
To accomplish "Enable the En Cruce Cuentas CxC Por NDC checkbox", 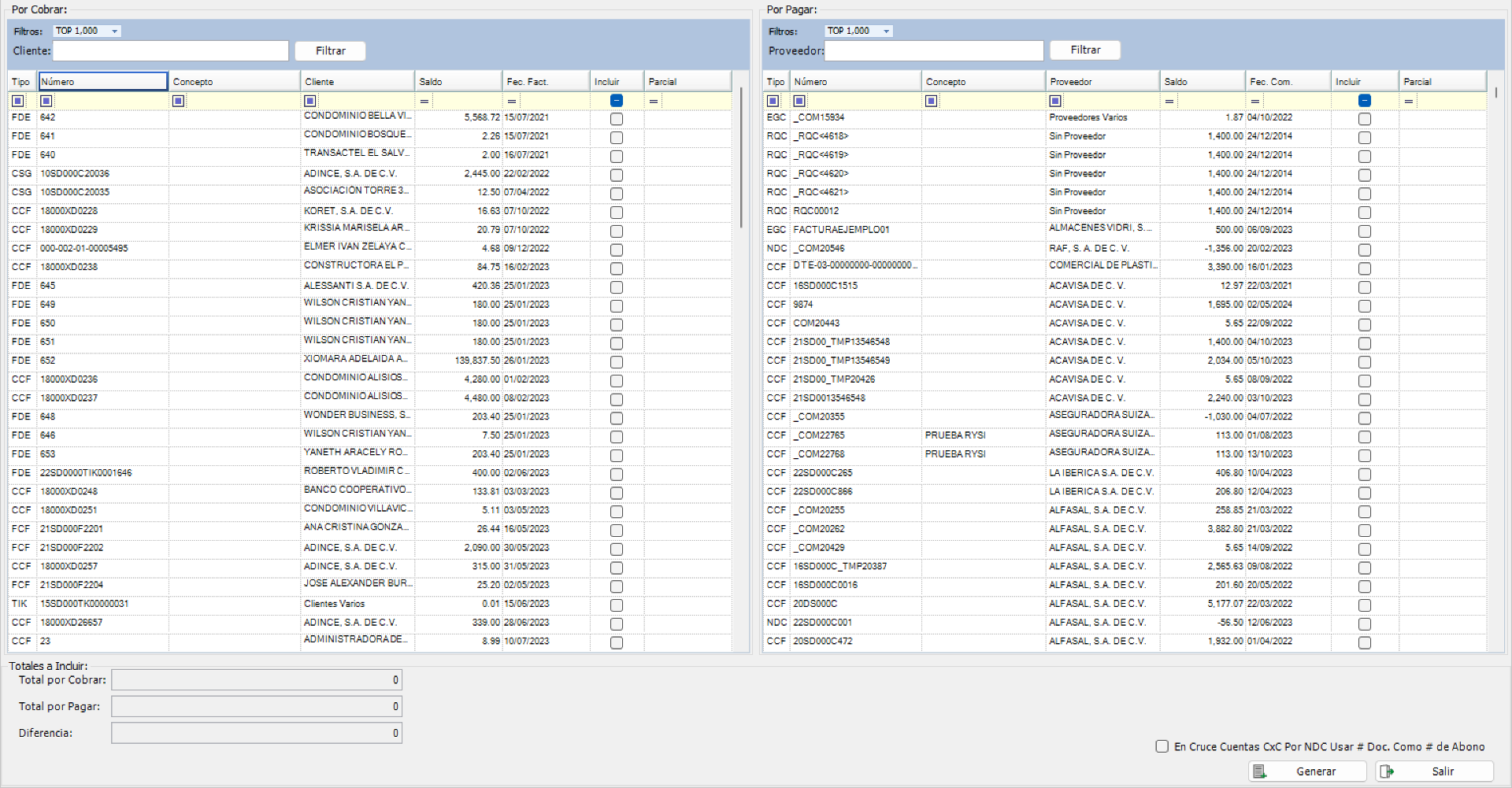I will [x=1162, y=746].
